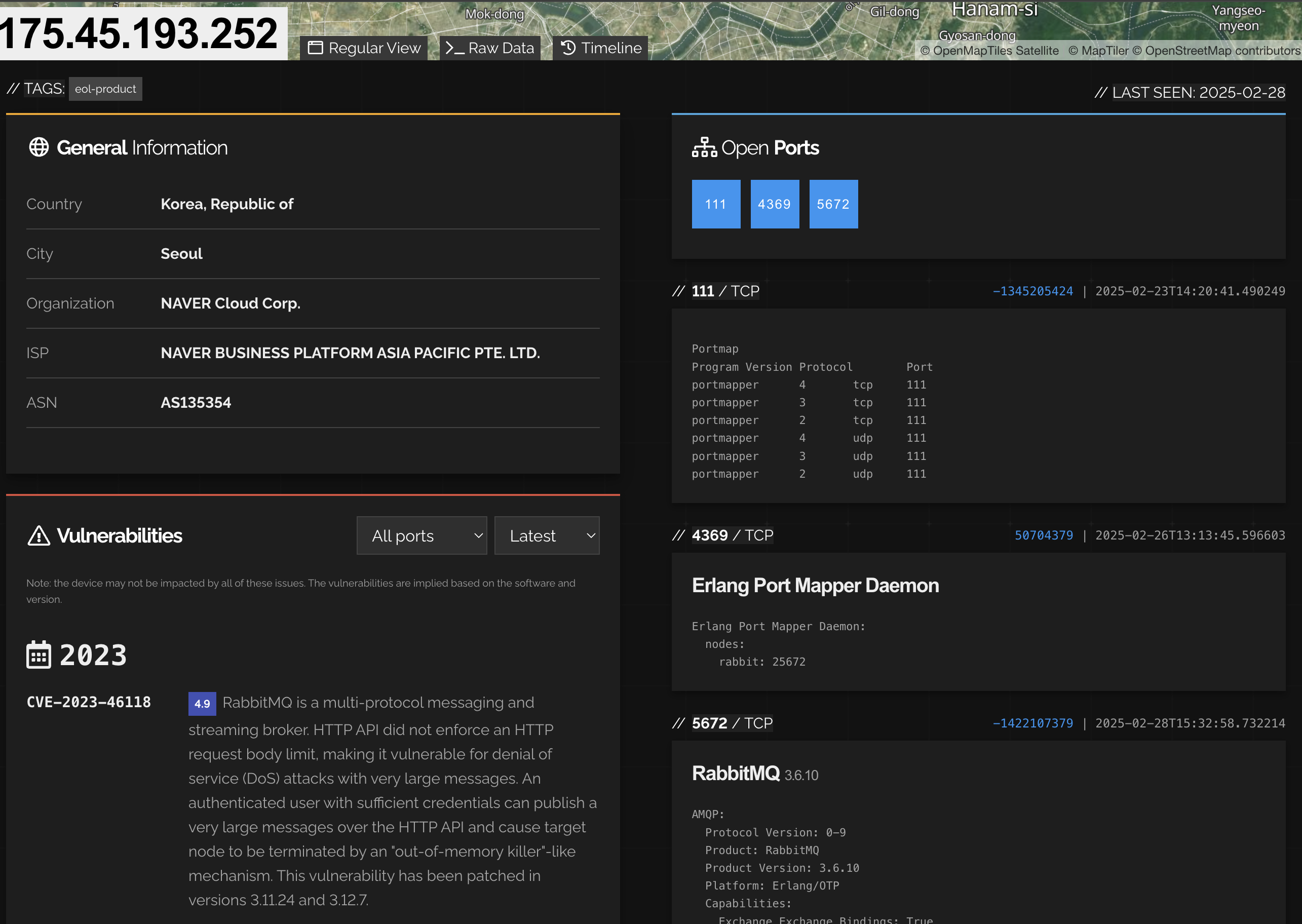The image size is (1302, 924).
Task: Click the calendar icon next to 2023
Action: (x=39, y=655)
